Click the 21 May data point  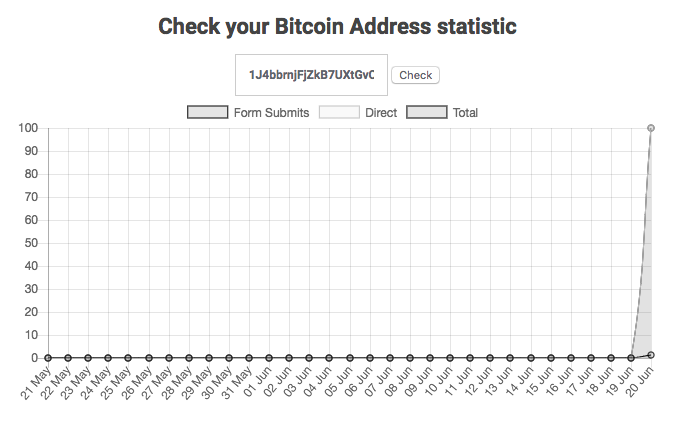point(48,358)
